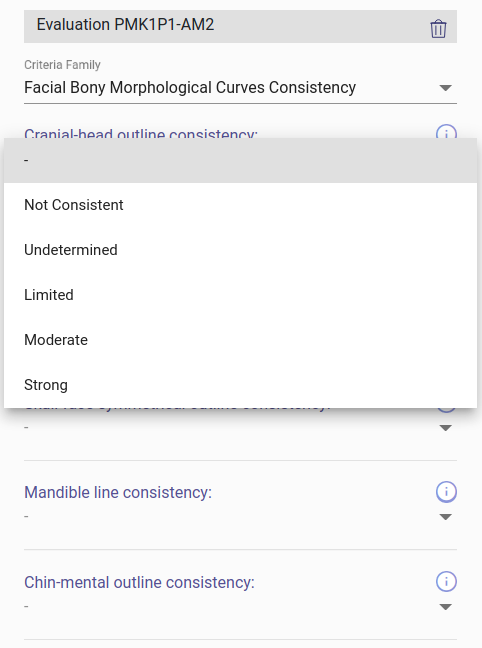This screenshot has height=648, width=482.
Task: Select the Moderate option
Action: [x=240, y=340]
